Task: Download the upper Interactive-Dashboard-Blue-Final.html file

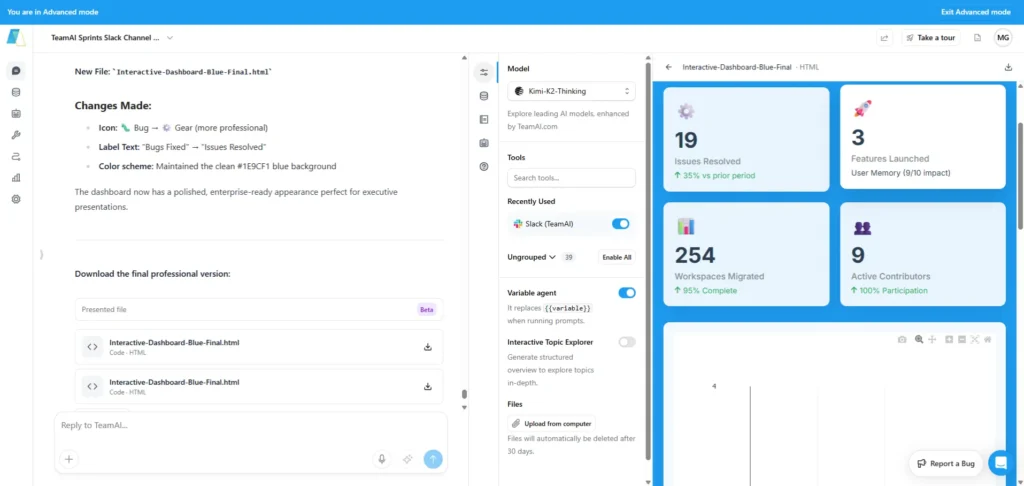Action: click(x=428, y=347)
